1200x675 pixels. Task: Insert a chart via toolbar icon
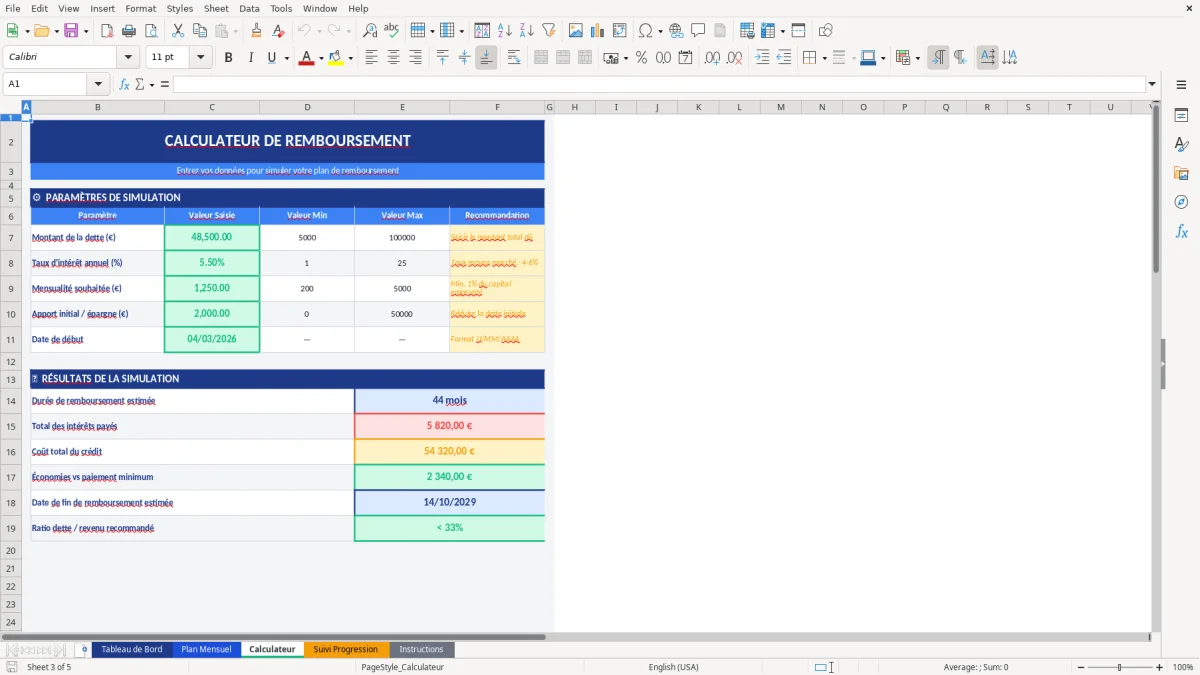tap(598, 30)
